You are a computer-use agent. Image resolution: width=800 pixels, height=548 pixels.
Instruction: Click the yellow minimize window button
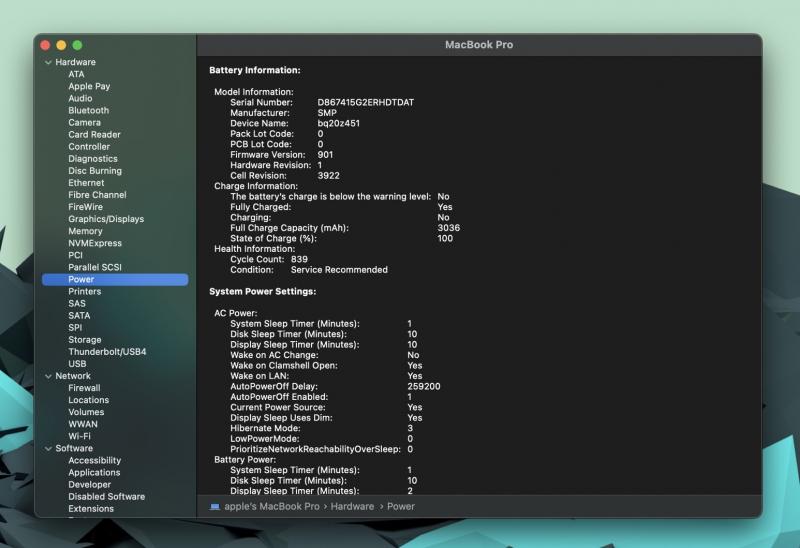(61, 45)
